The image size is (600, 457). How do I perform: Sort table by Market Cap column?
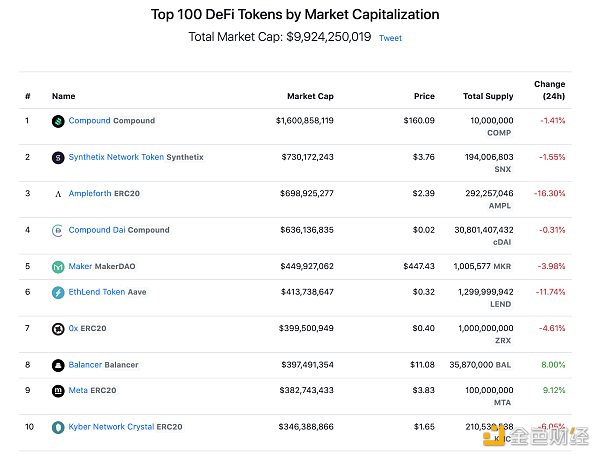tap(311, 97)
